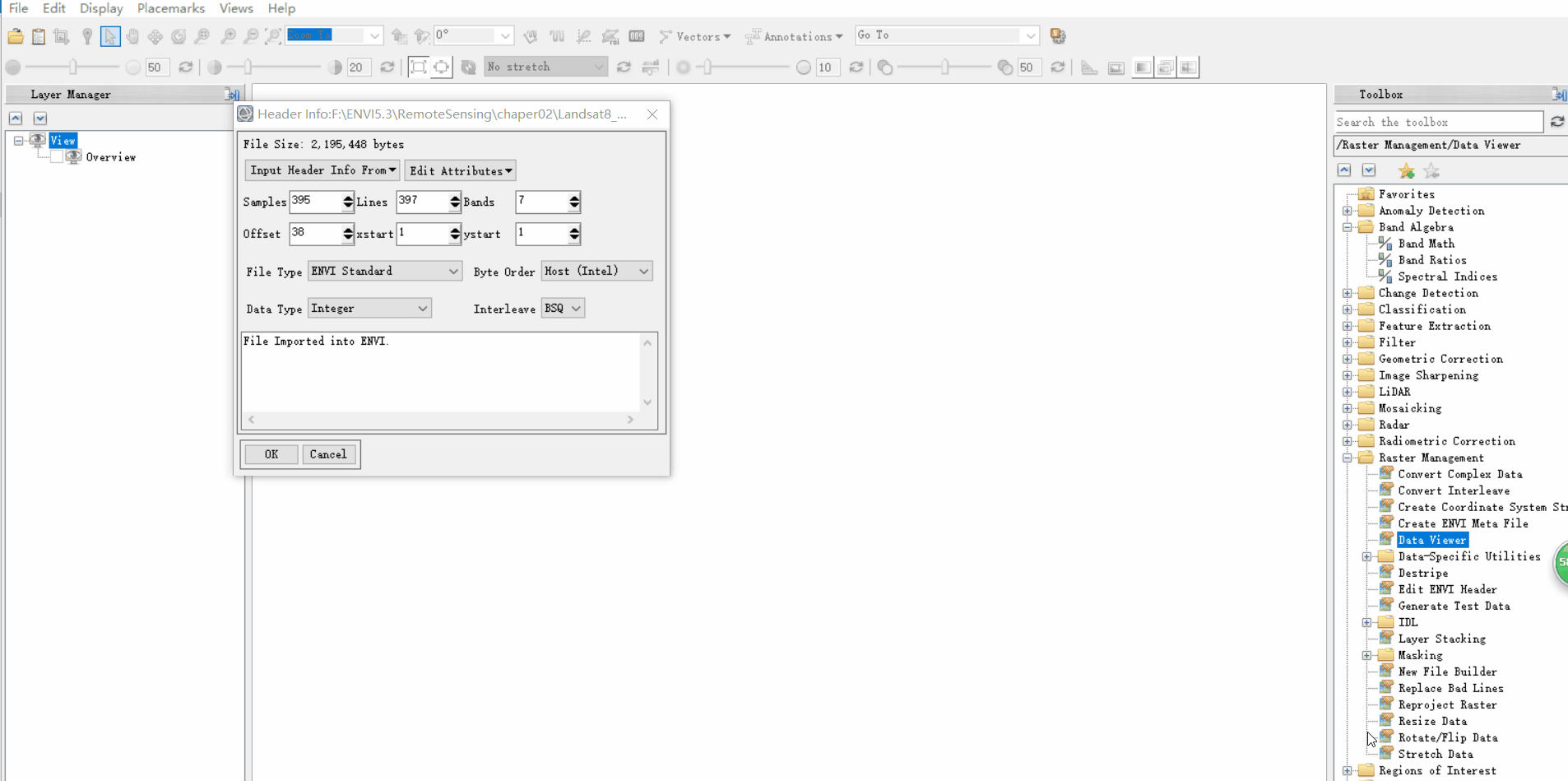
Task: Activate the Flicker view icon
Action: pyautogui.click(x=1166, y=67)
